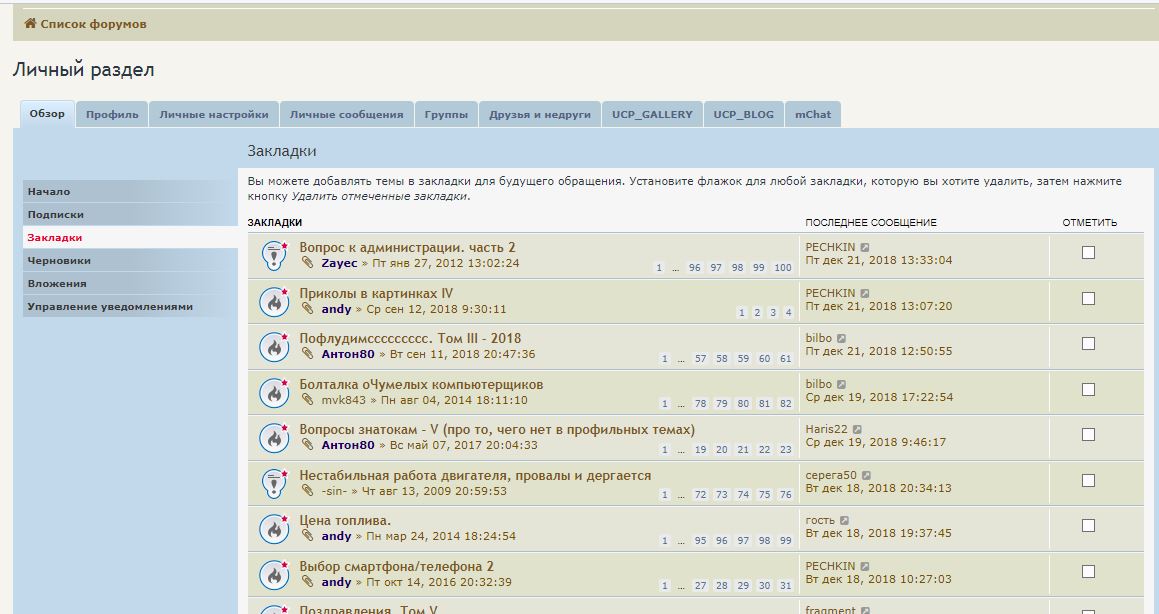Check the box for Вопрос к администрации bookmark
1159x614 pixels.
click(x=1088, y=253)
